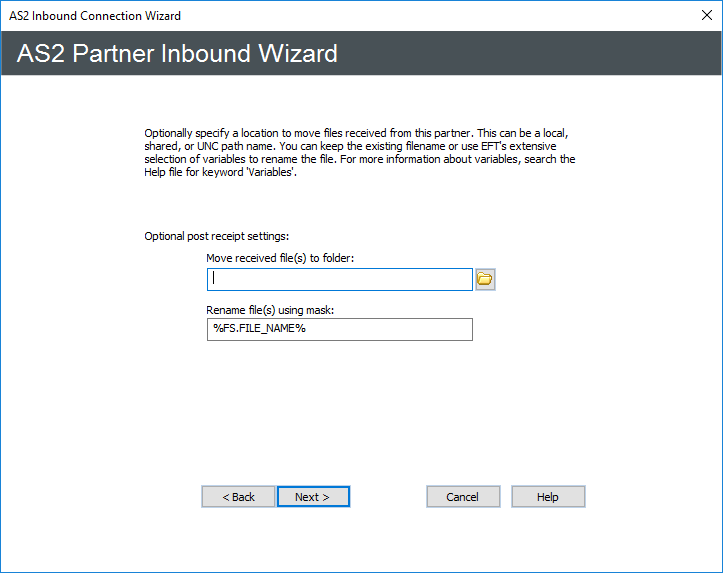This screenshot has height=573, width=723.
Task: Click the 'Help file for keyword' description line
Action: tap(190, 172)
